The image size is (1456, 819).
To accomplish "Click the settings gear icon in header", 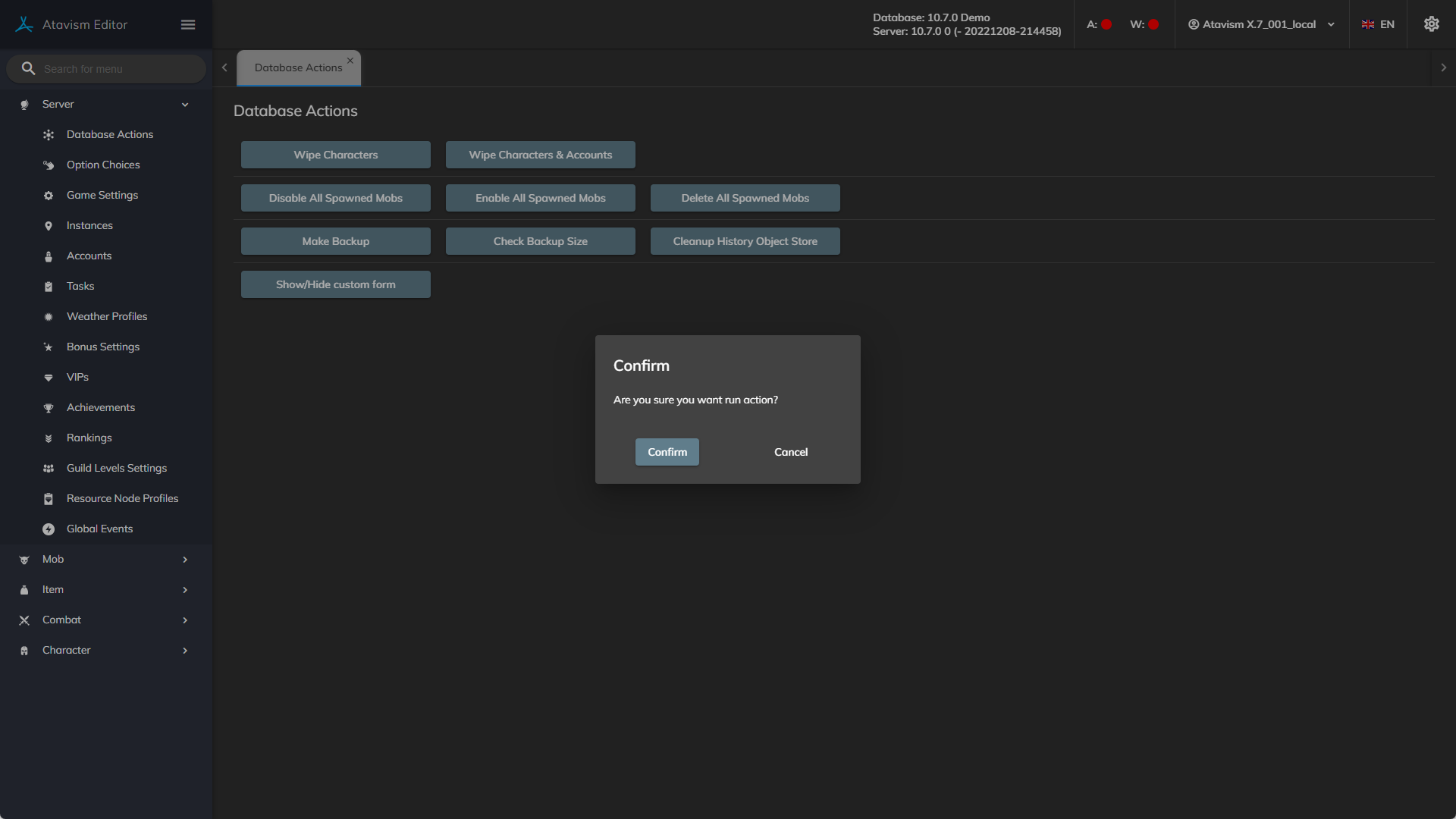I will click(1431, 24).
